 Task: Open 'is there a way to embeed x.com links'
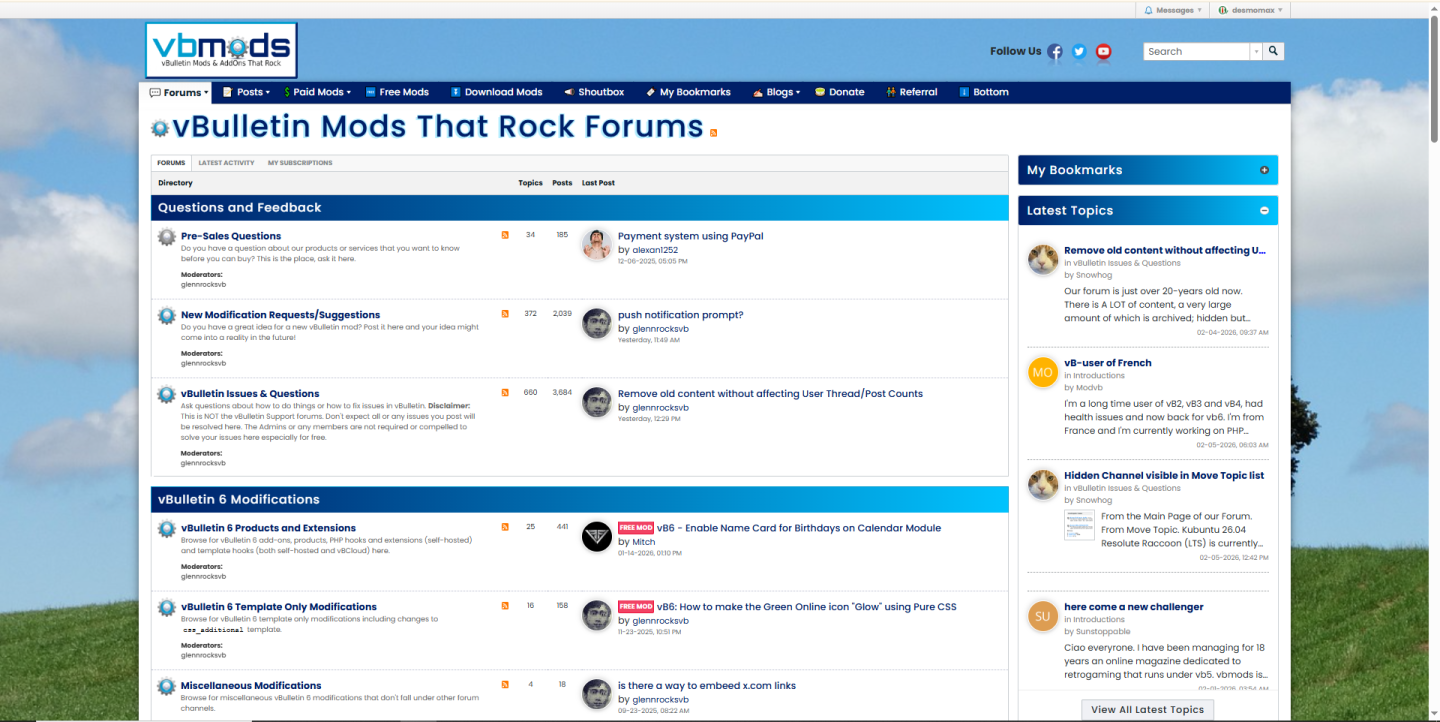[707, 686]
